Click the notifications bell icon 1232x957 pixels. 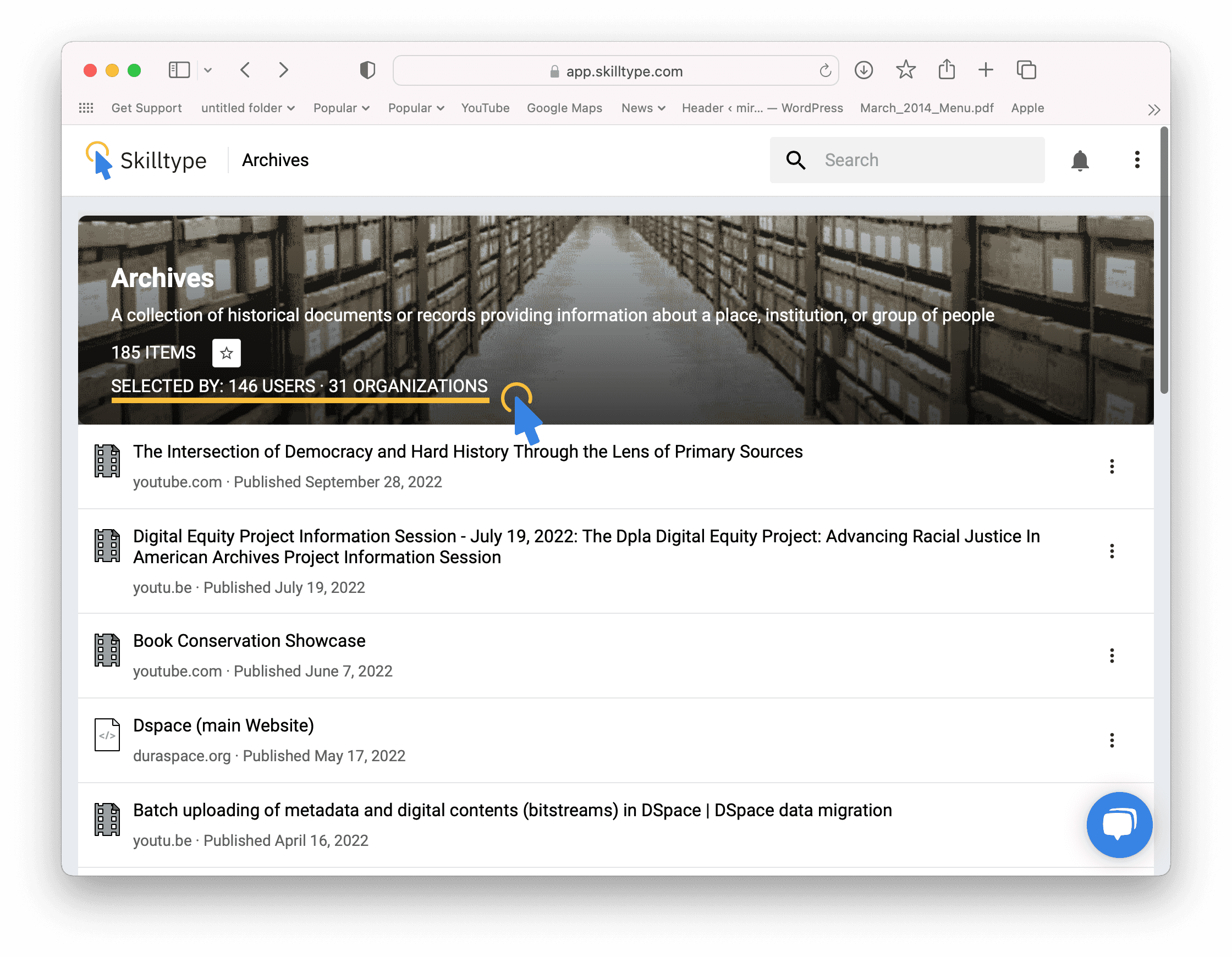(x=1079, y=161)
